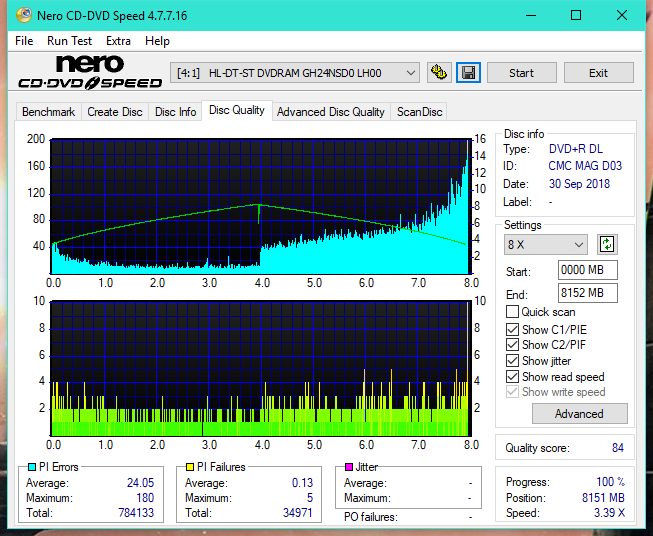Select the Disc Quality tab

(237, 110)
